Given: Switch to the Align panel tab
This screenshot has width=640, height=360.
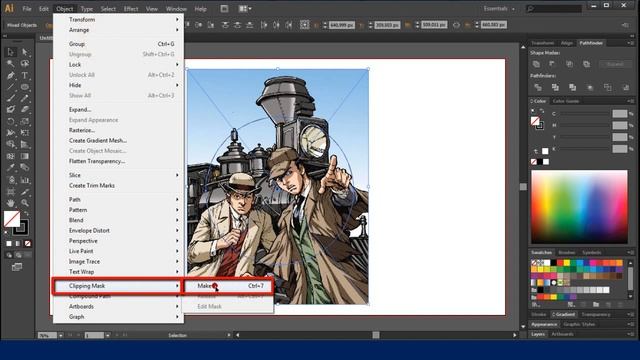Looking at the screenshot, I should [x=567, y=43].
